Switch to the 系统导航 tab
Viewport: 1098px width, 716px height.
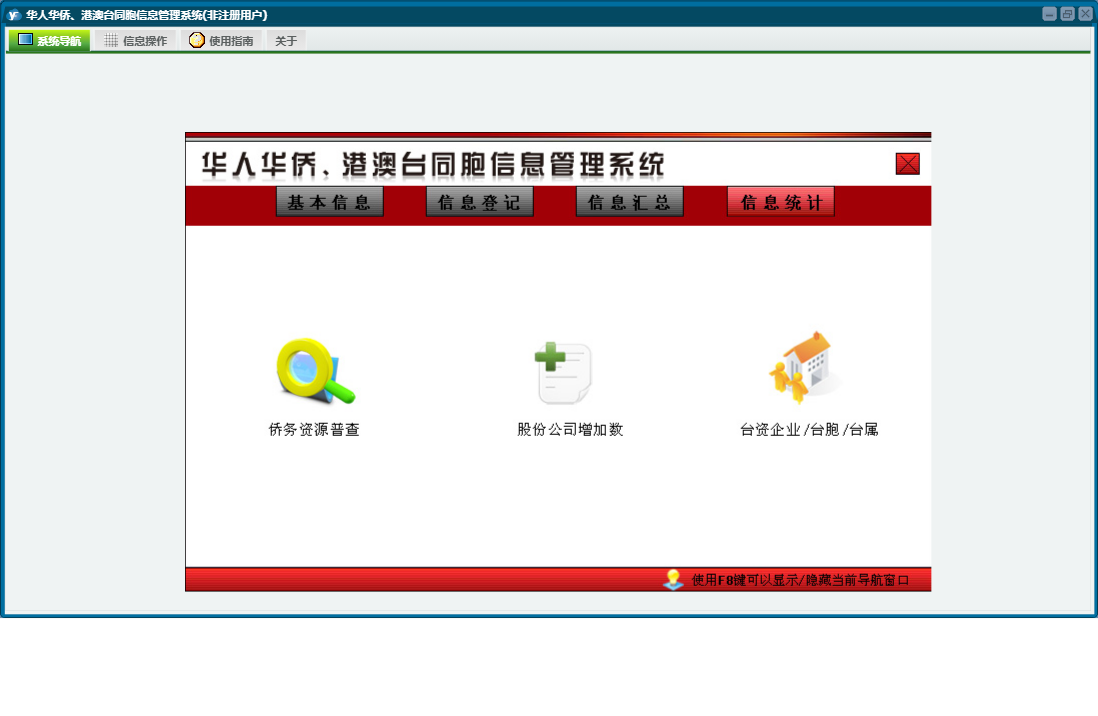[49, 41]
